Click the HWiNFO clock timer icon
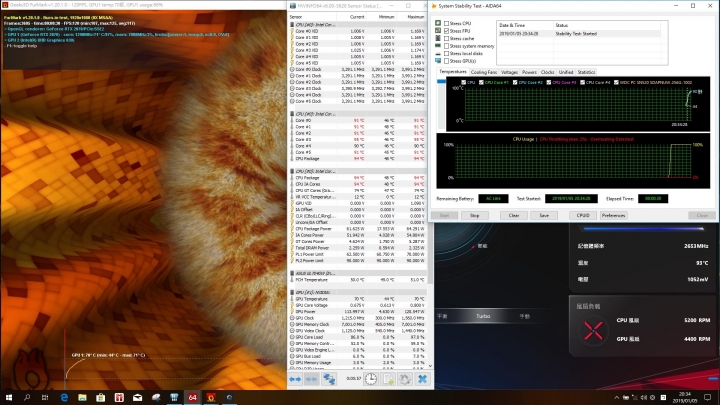The width and height of the screenshot is (720, 405). (x=371, y=379)
